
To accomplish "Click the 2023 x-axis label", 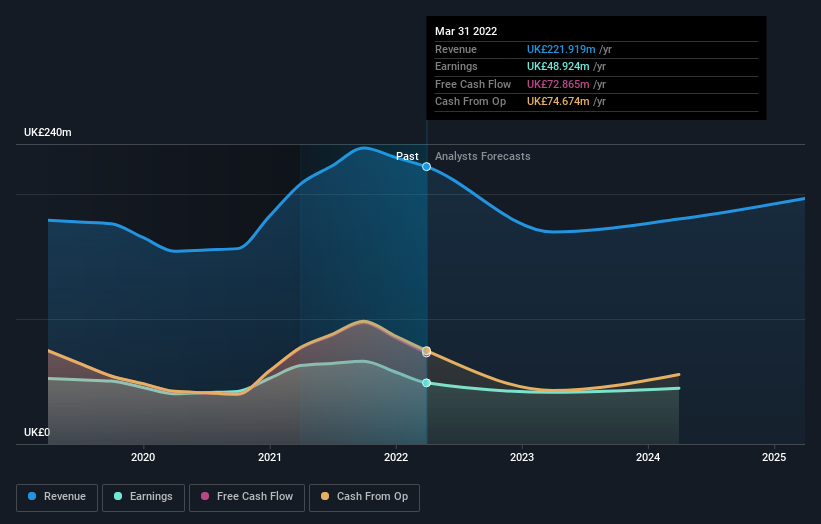I will [x=522, y=457].
